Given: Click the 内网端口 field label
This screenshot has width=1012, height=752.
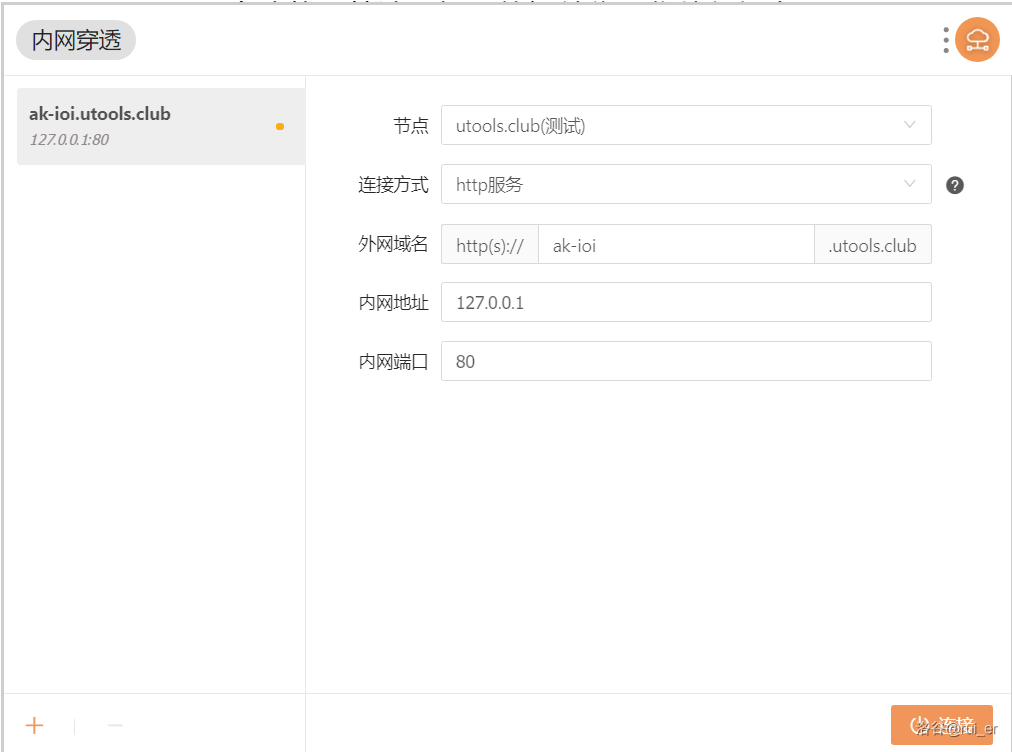Looking at the screenshot, I should [394, 362].
